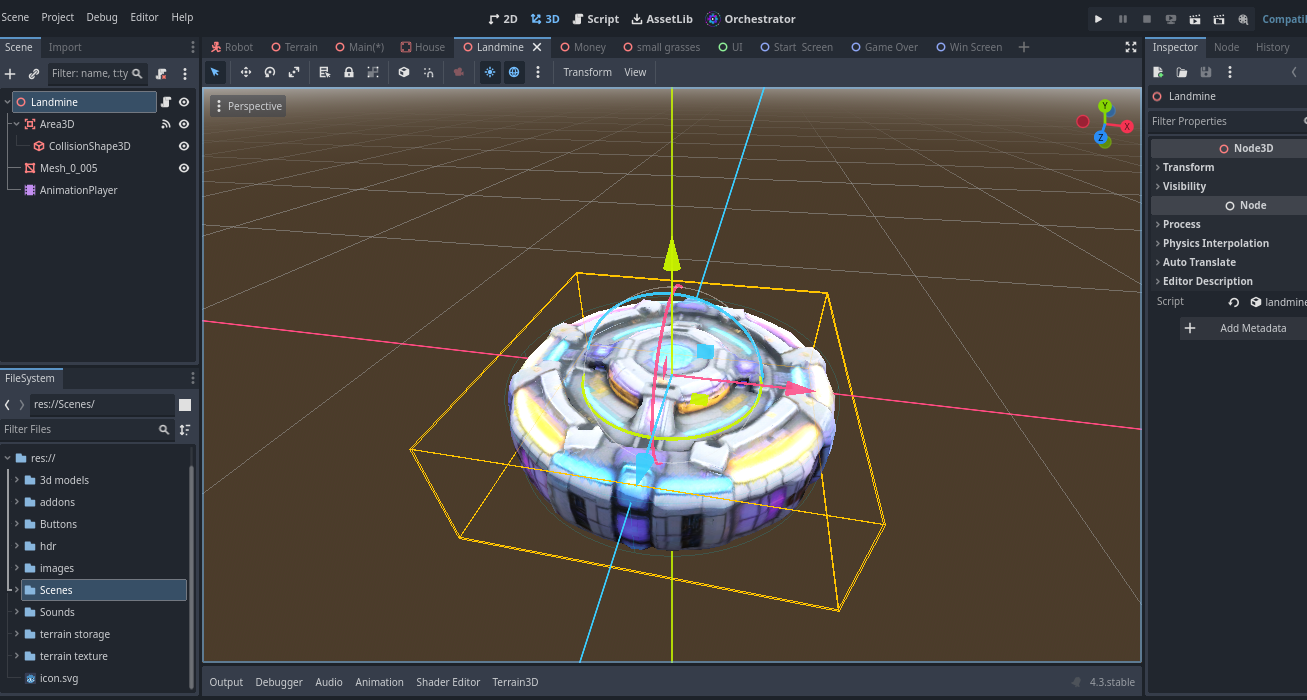
Task: Activate the Scale Mode tool
Action: (x=294, y=72)
